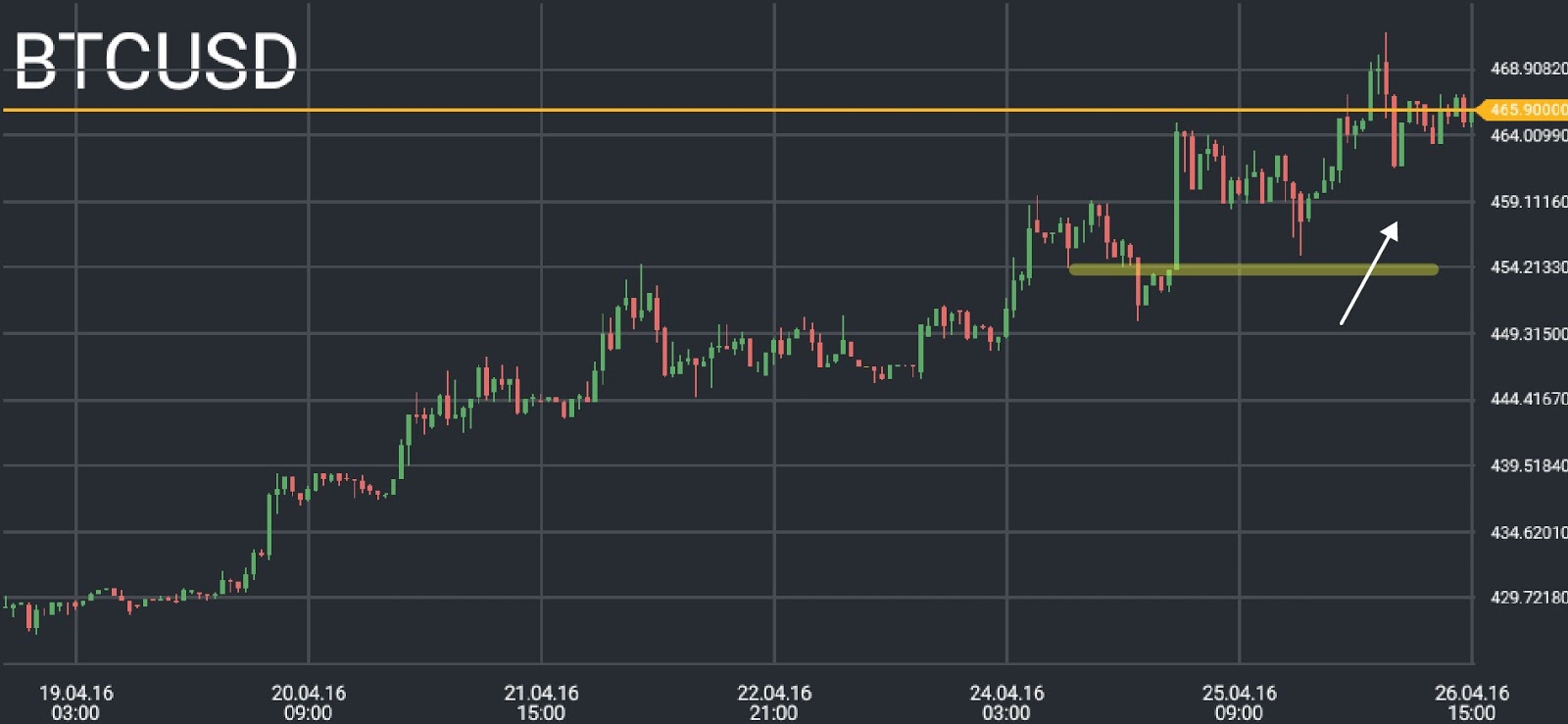Click the 454.21330 price axis label
This screenshot has height=724, width=1568.
point(1529,267)
